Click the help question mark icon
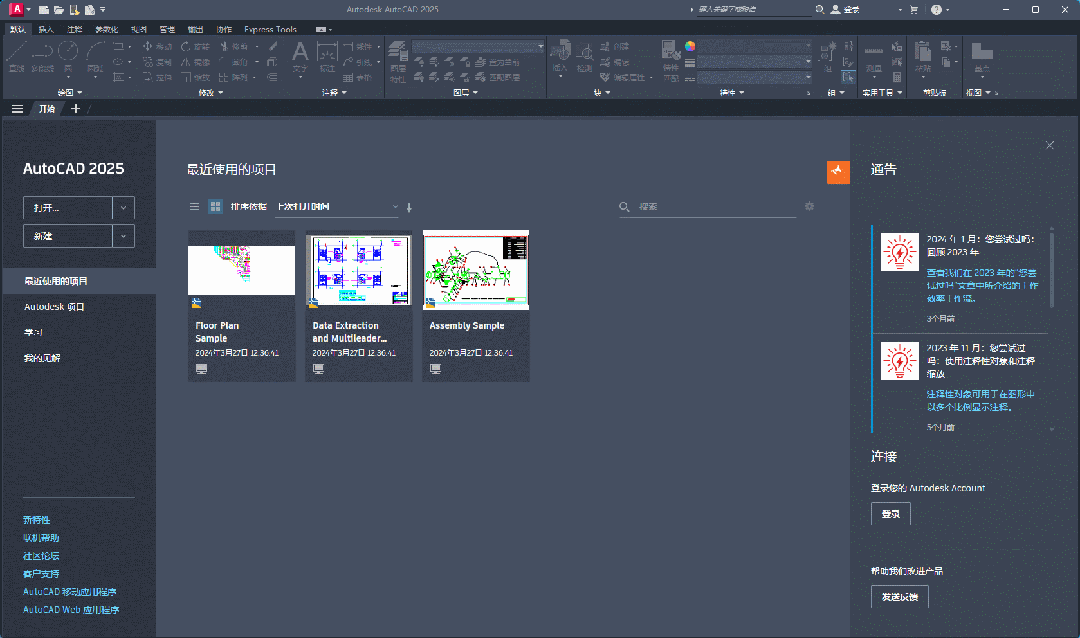The image size is (1080, 638). (936, 10)
